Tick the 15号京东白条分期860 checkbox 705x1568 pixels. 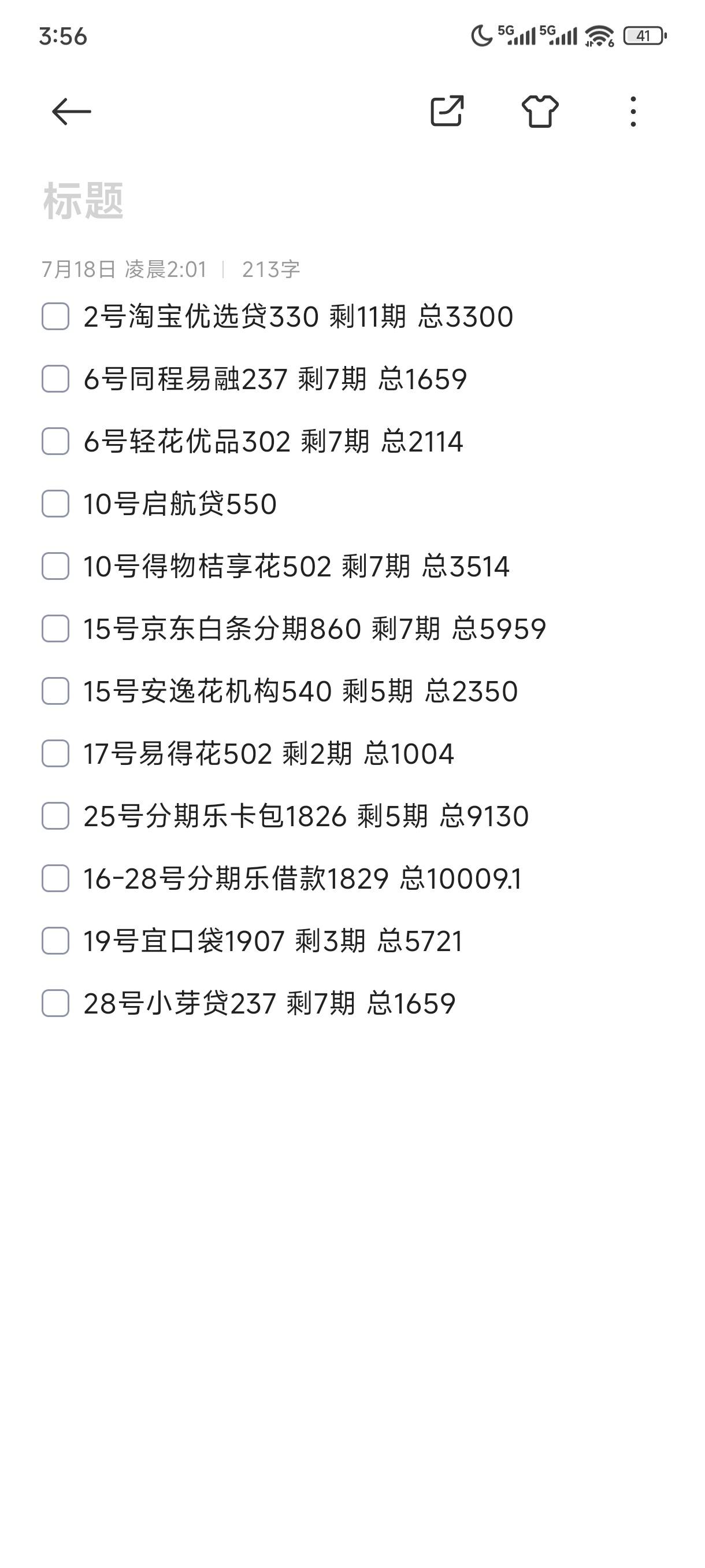click(55, 628)
